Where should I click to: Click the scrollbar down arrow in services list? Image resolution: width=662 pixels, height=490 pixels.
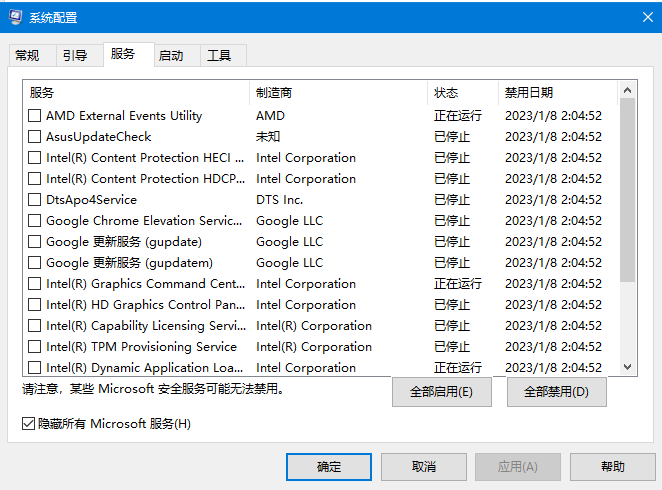click(x=628, y=367)
